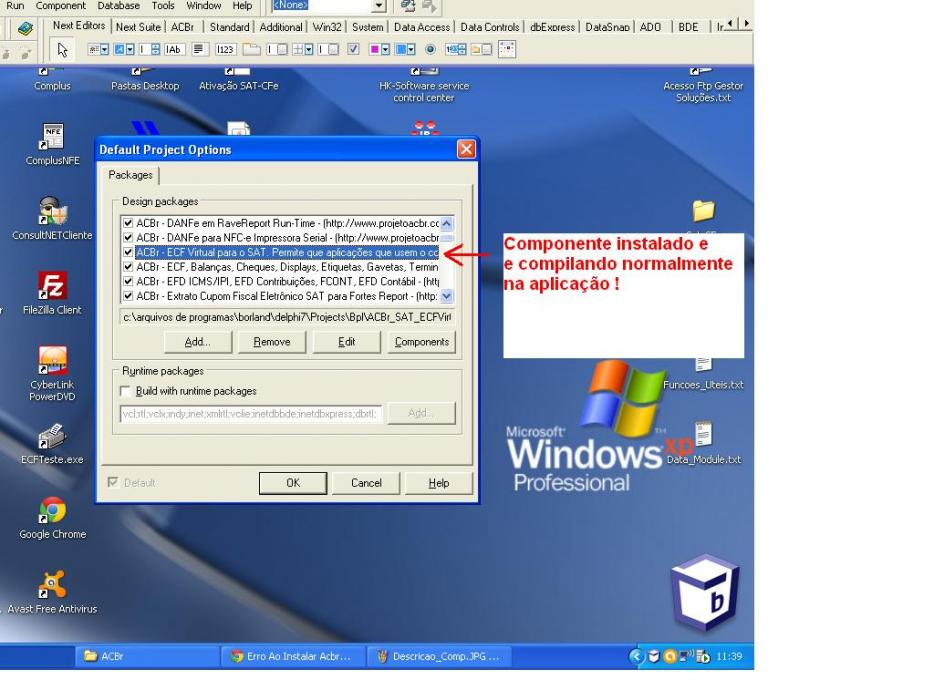Click the Remove button

point(272,342)
